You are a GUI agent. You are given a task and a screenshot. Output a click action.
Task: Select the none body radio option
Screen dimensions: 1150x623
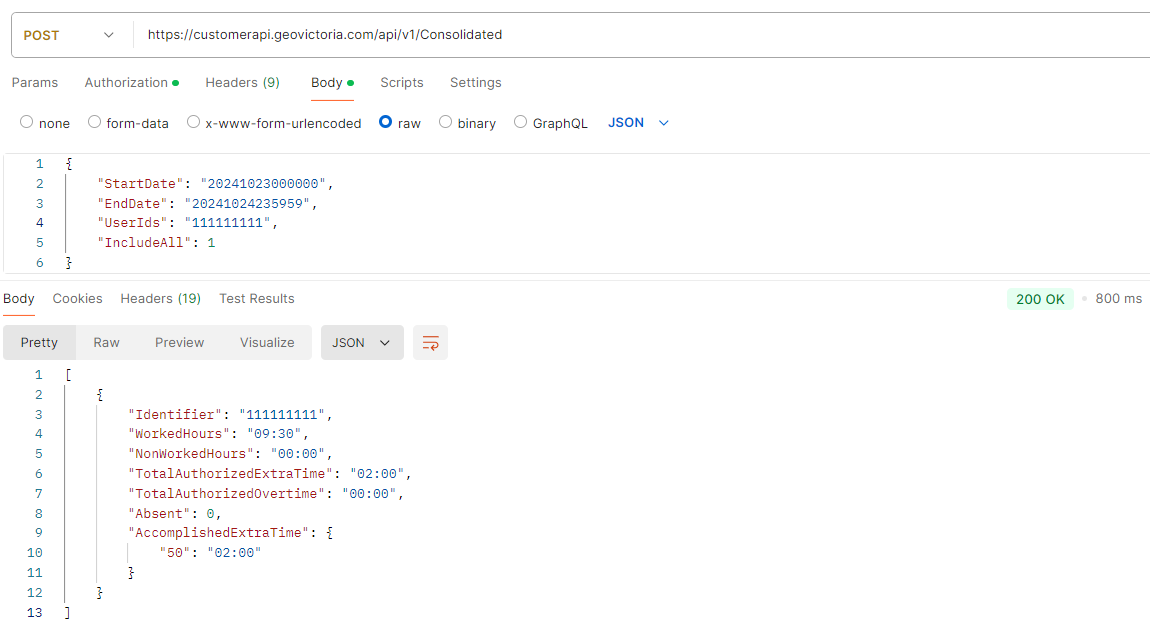click(x=27, y=123)
